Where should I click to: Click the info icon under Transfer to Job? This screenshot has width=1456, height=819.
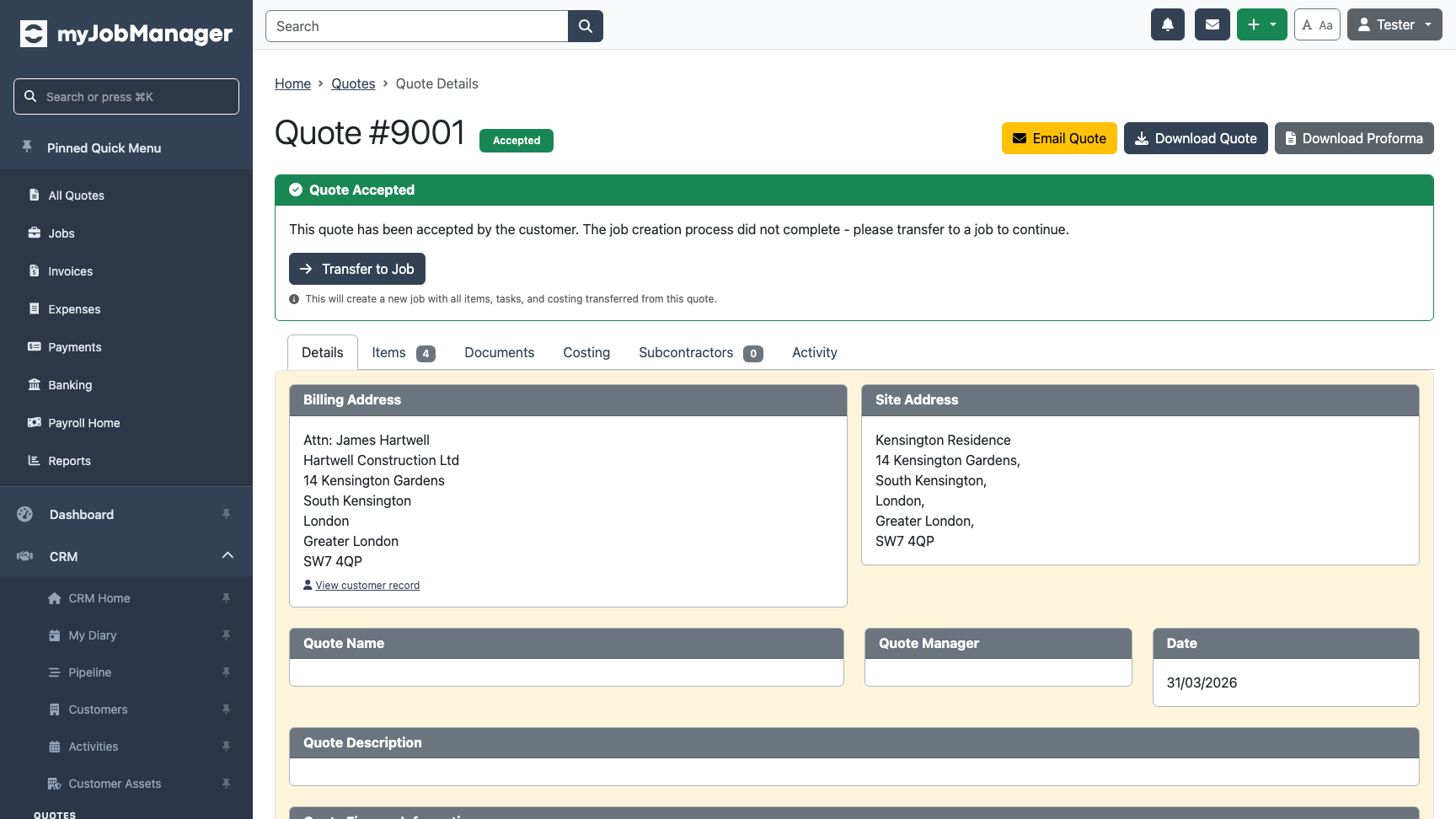pos(294,299)
